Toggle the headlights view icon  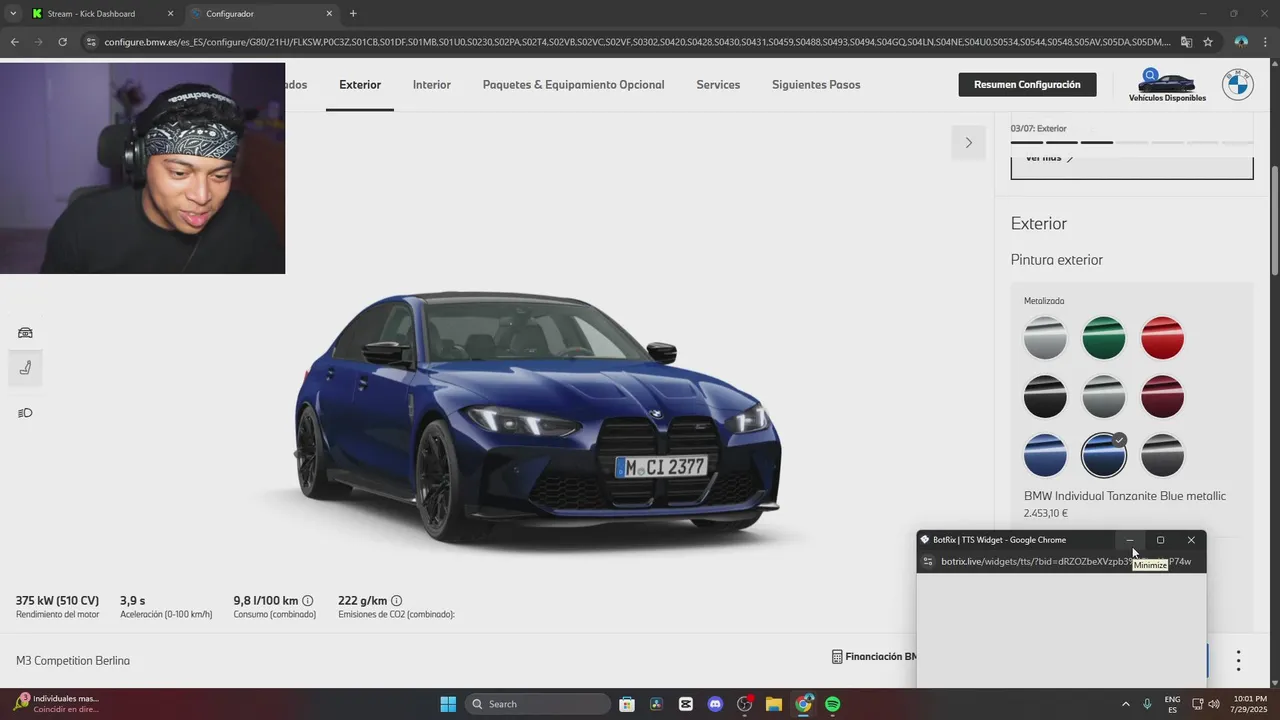coord(25,413)
